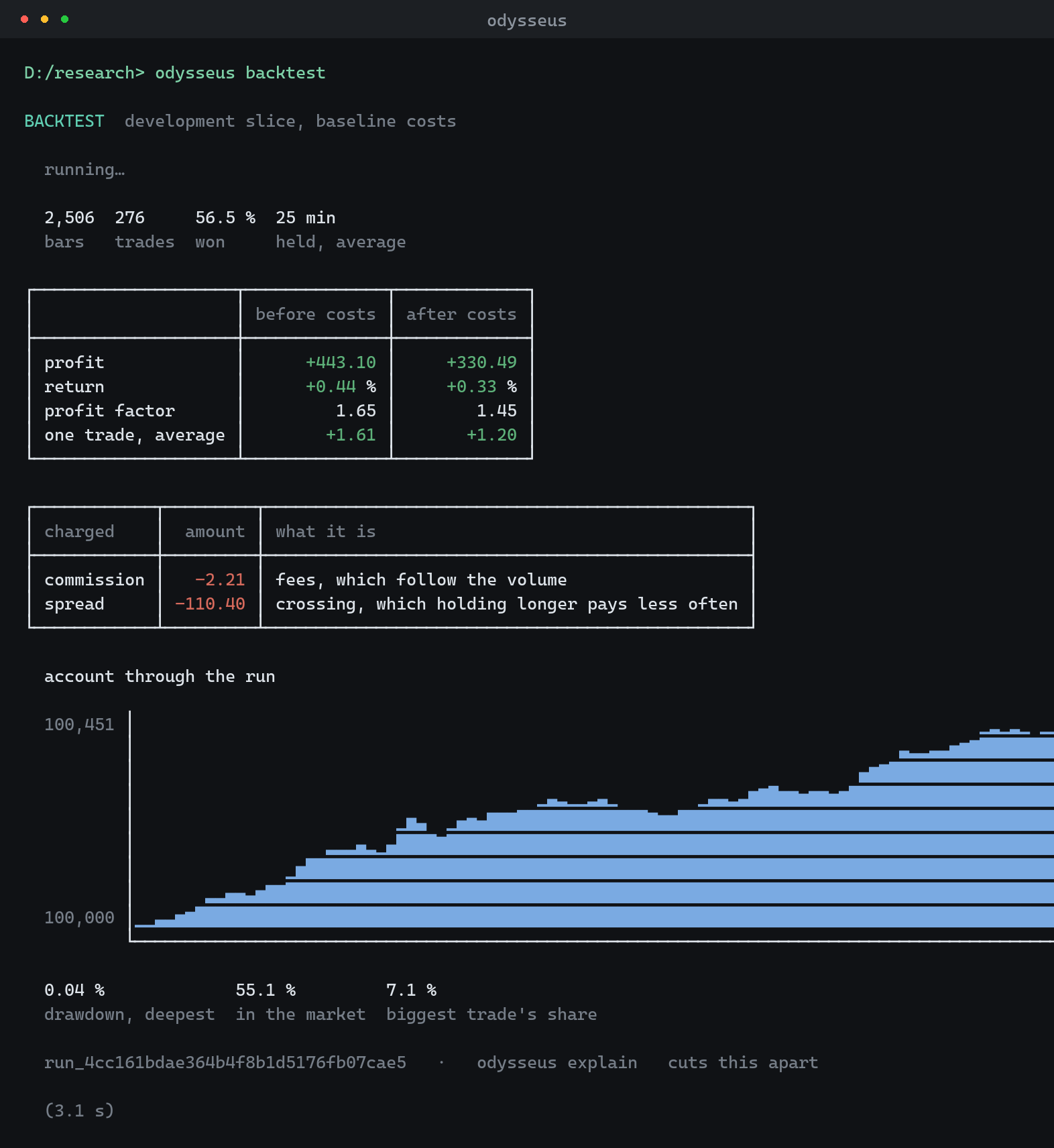Select the 'BACKTEST' heading label
This screenshot has width=1054, height=1148.
coord(64,121)
